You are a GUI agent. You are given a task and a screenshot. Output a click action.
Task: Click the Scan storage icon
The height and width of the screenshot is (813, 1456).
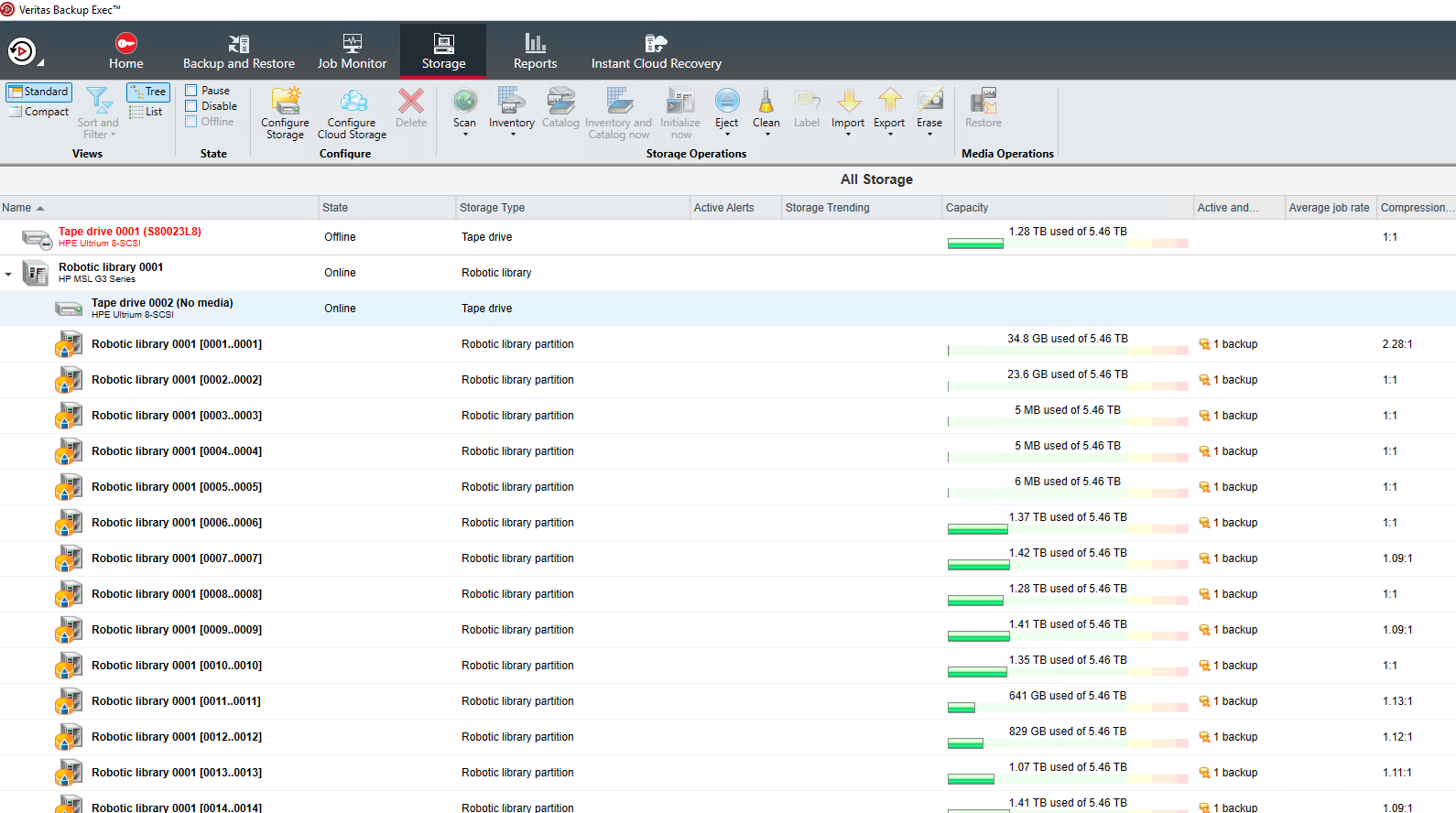tap(464, 101)
